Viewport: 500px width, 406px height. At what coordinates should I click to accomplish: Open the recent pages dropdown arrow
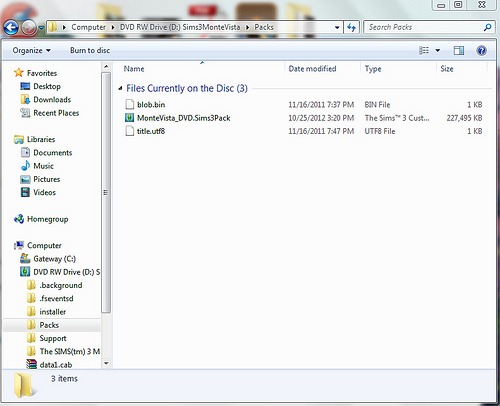[x=41, y=28]
